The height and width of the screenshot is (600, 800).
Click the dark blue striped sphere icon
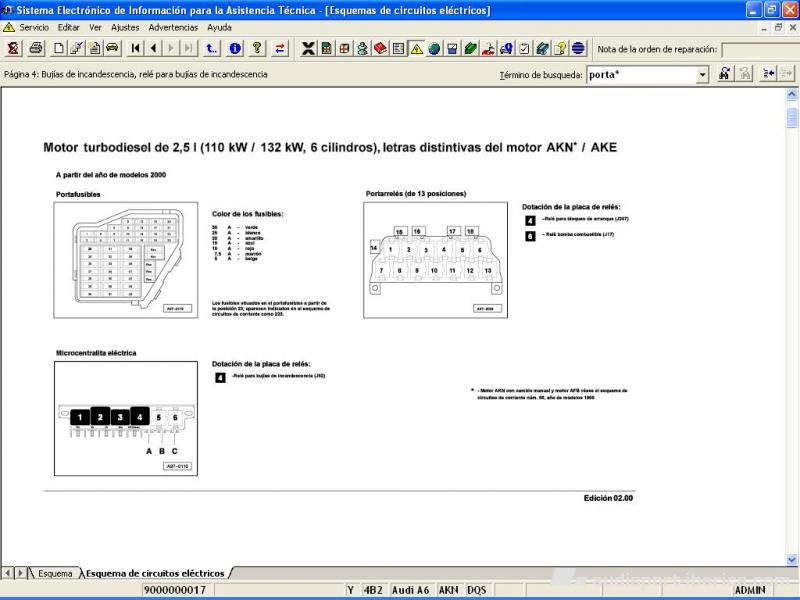pyautogui.click(x=578, y=48)
